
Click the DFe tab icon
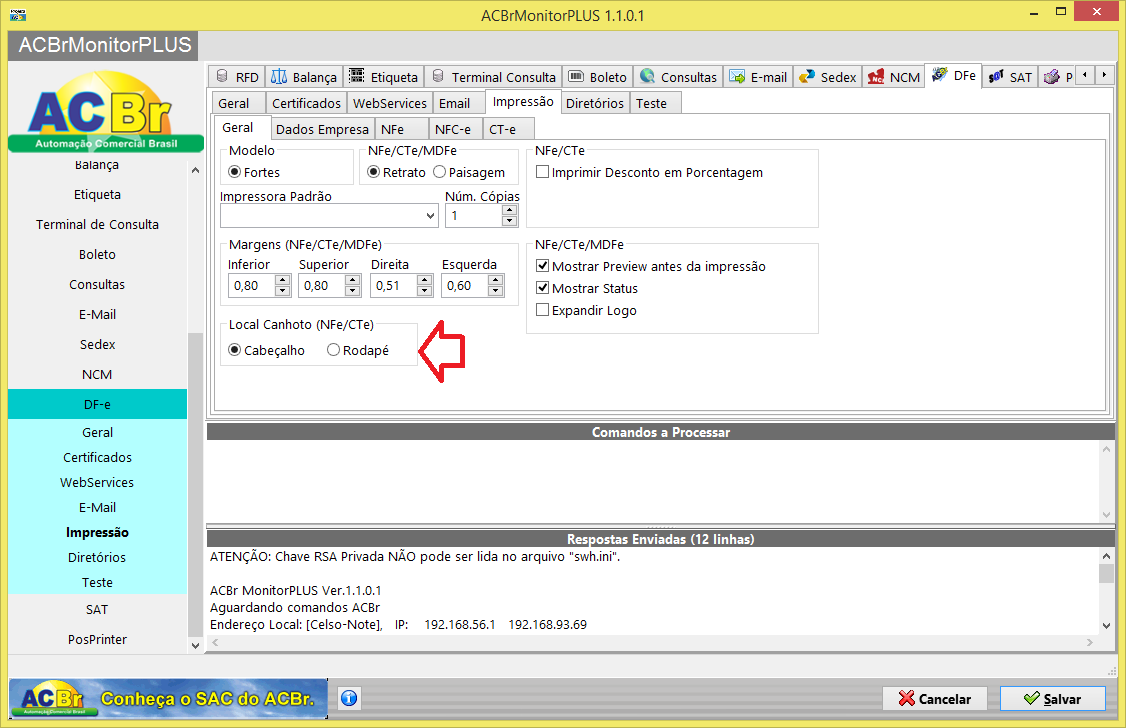coord(940,75)
